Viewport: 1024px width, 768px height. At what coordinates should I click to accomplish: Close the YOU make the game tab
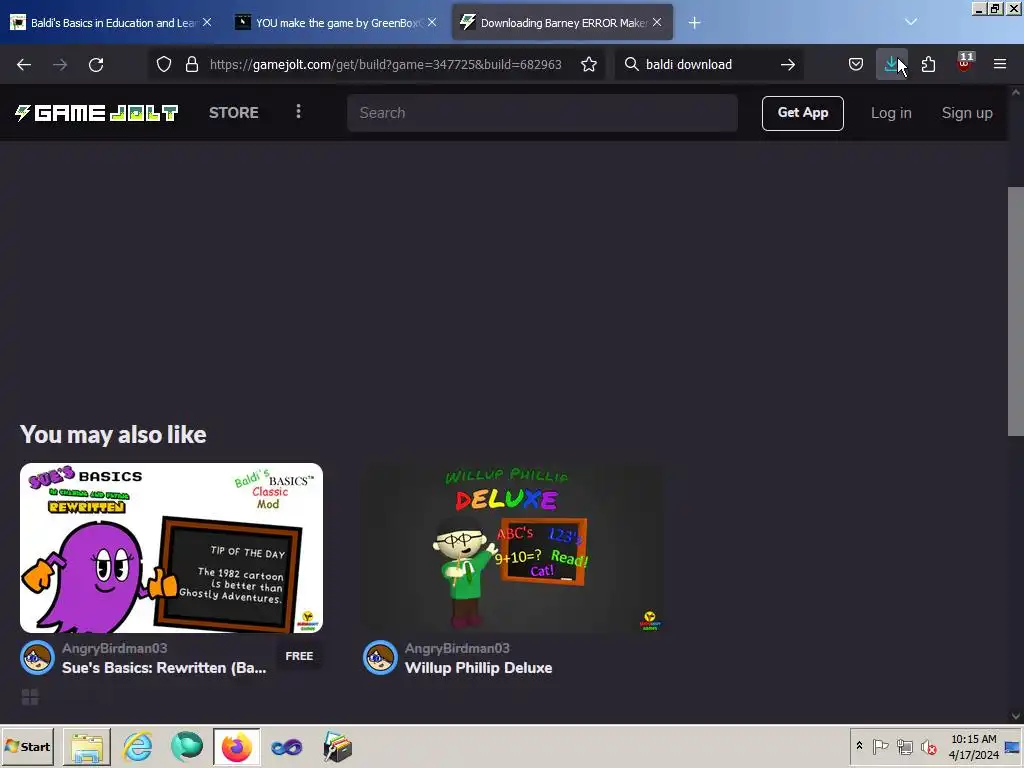pyautogui.click(x=432, y=22)
